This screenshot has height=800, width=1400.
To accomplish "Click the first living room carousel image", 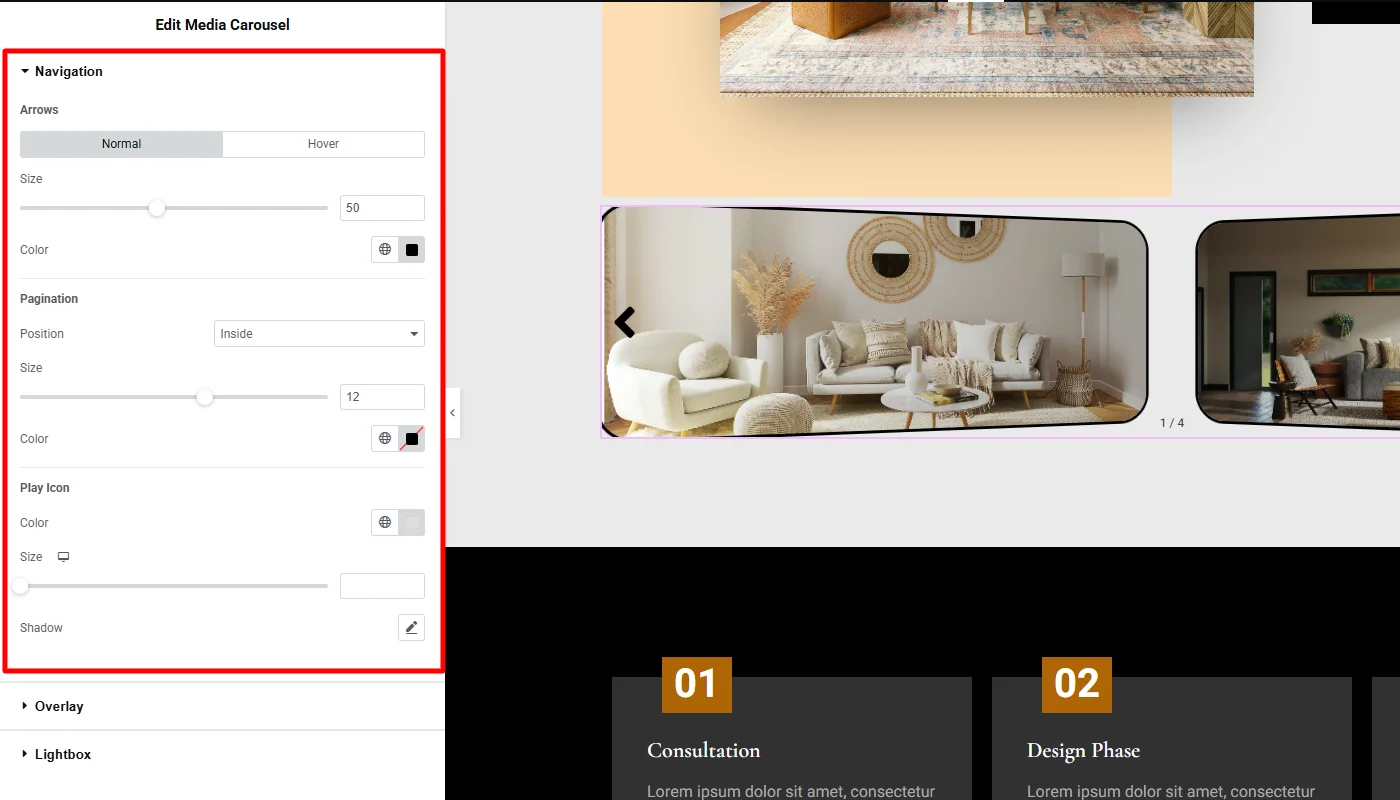I will 875,322.
